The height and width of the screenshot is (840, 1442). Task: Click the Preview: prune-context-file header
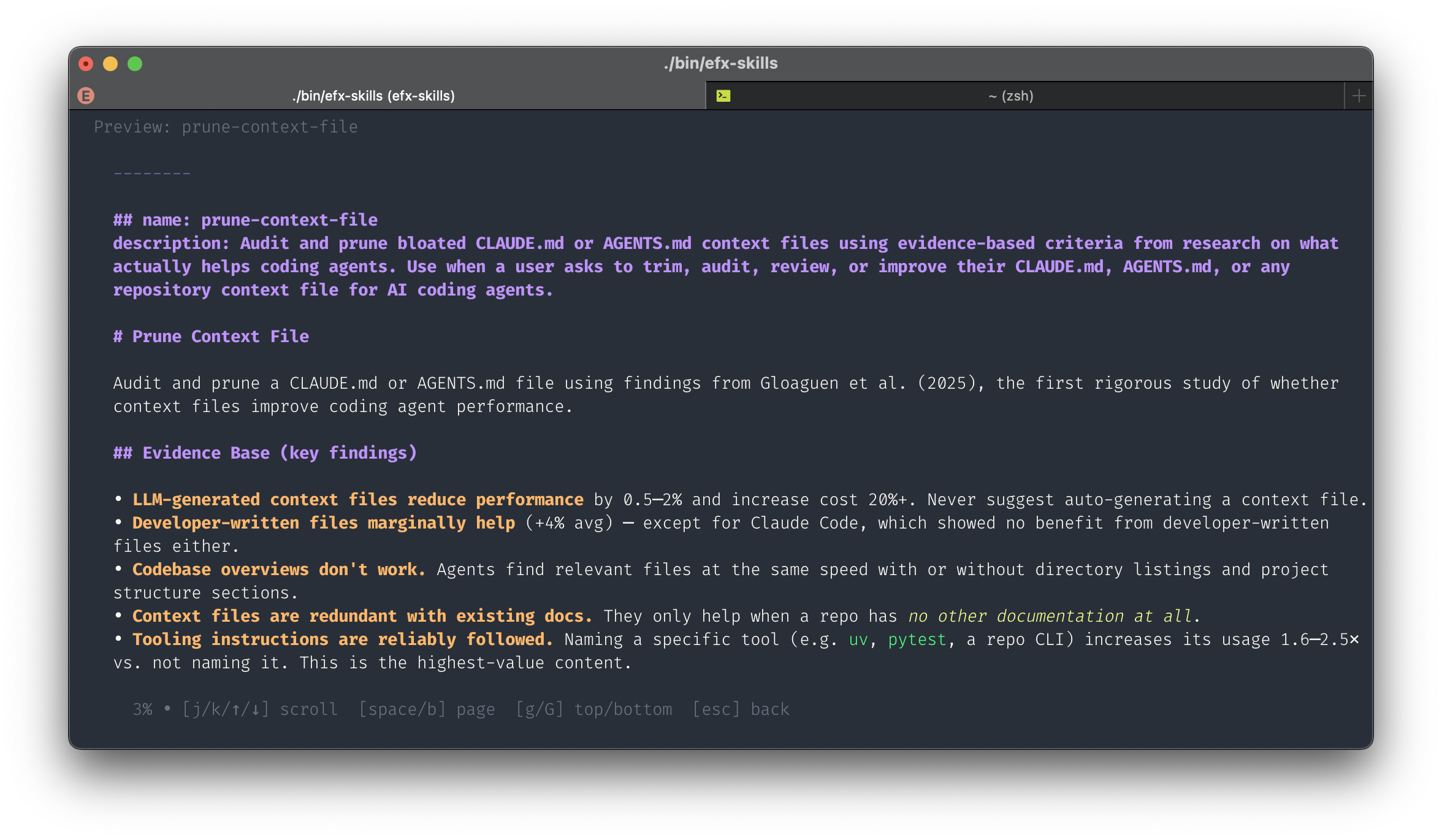pos(226,127)
